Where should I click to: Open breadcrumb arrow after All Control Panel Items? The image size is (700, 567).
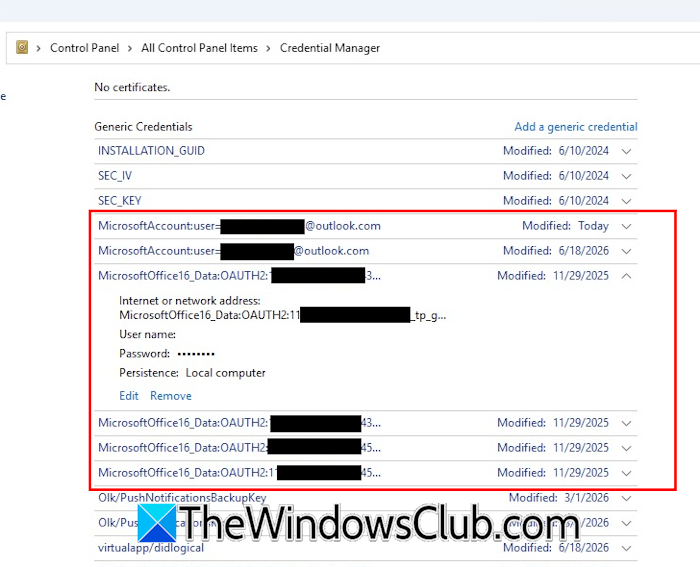[x=268, y=48]
